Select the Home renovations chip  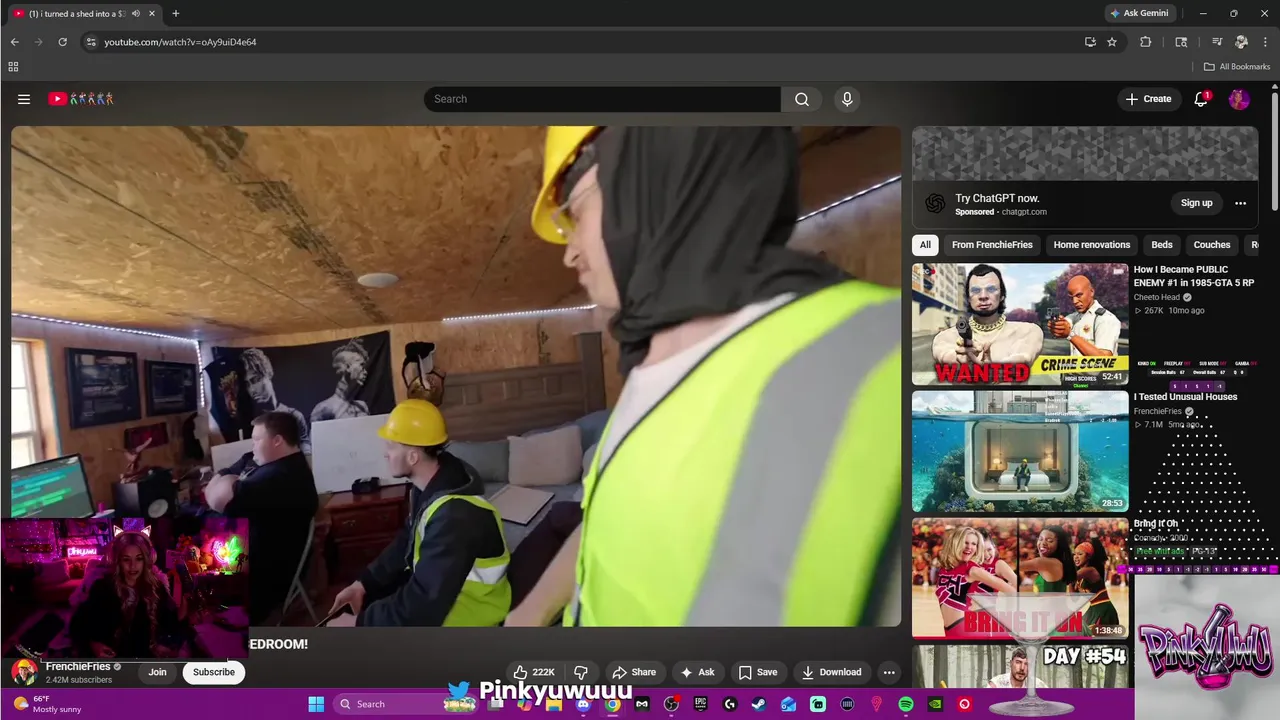click(1092, 245)
